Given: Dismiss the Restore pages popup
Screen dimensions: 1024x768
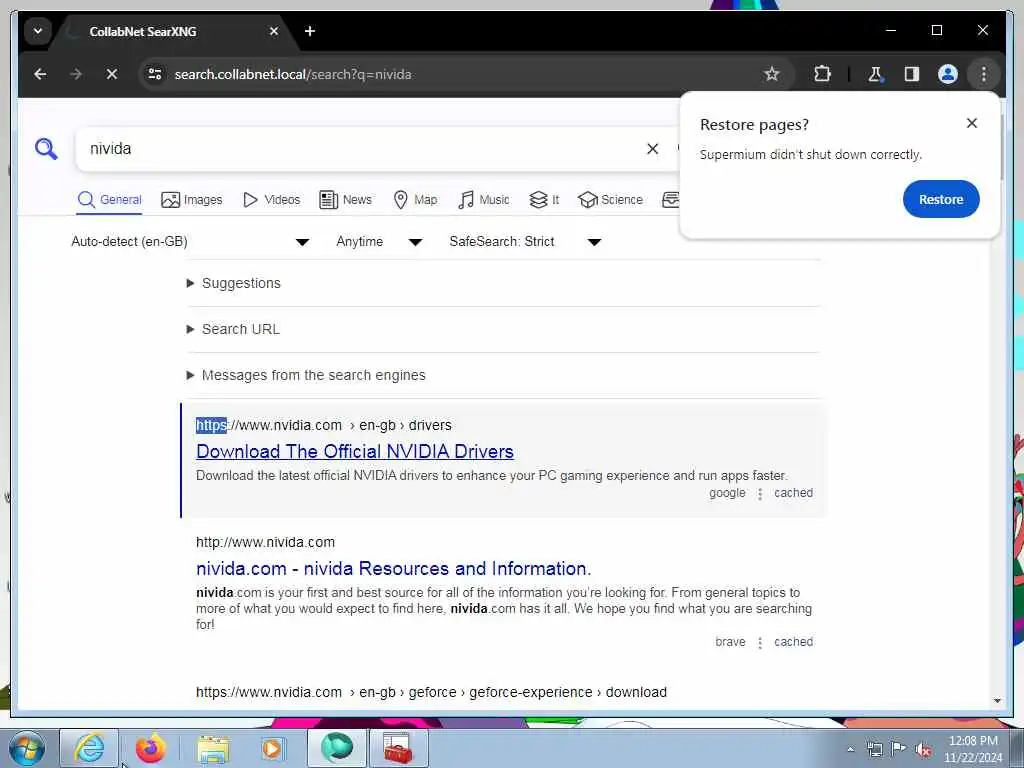Looking at the screenshot, I should point(972,123).
